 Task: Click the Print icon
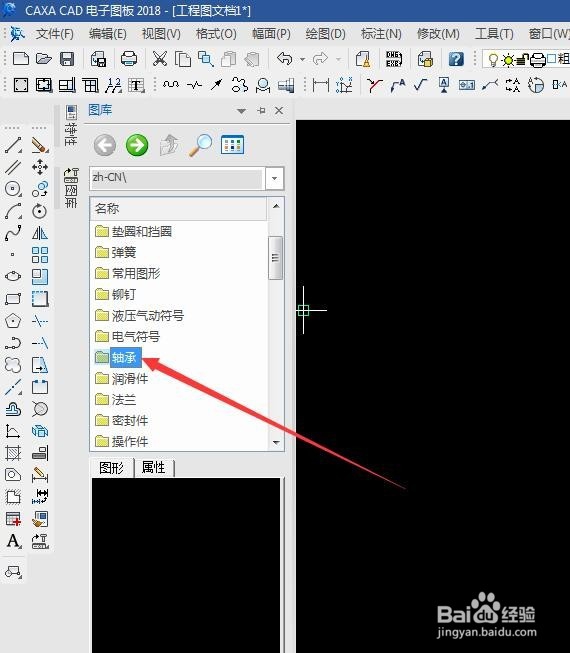(129, 59)
